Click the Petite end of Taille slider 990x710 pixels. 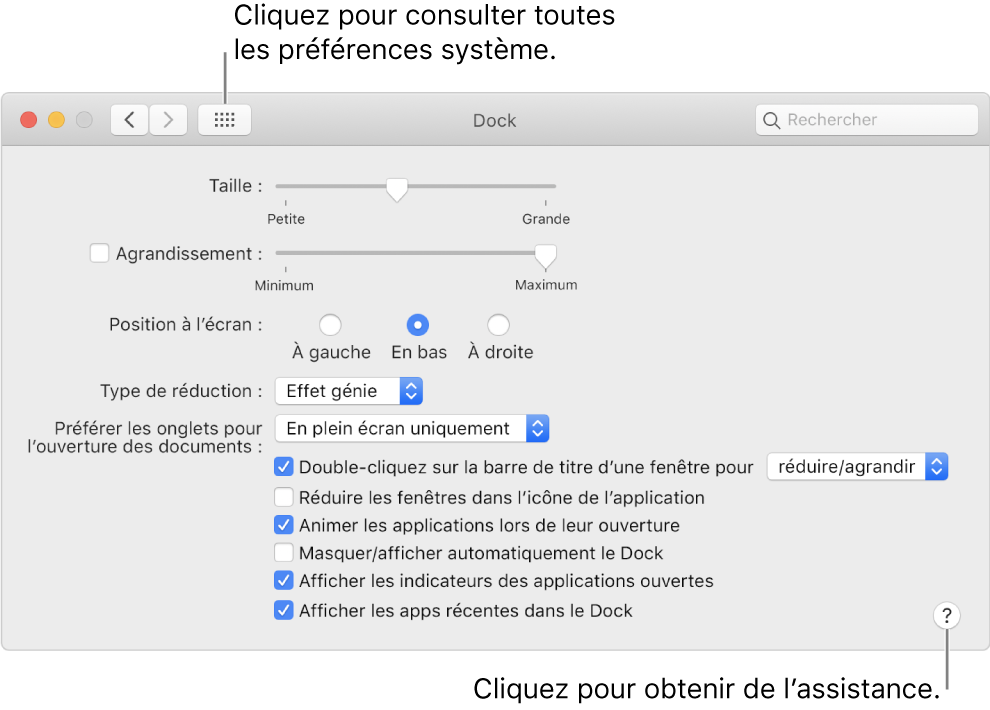(x=285, y=218)
